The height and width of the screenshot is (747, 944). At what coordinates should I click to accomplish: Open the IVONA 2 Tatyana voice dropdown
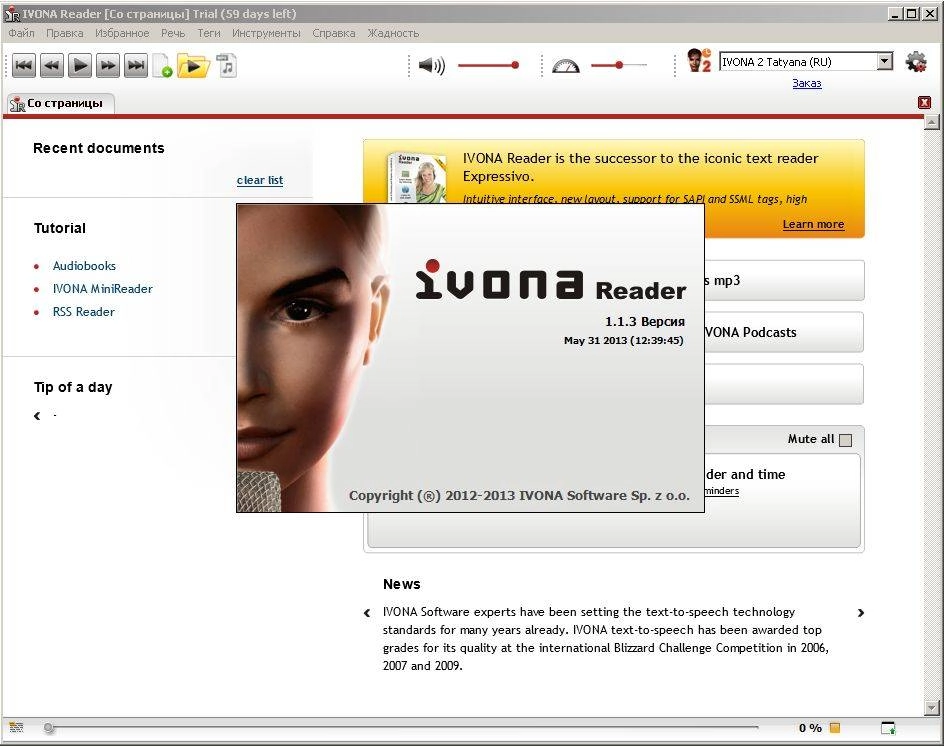point(884,61)
